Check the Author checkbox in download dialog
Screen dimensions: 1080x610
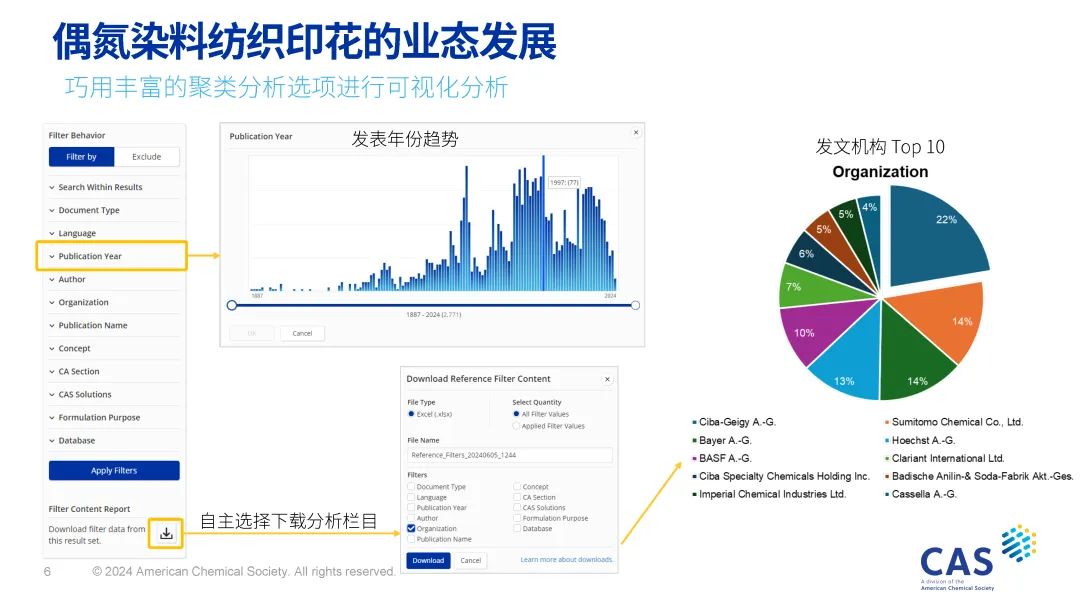(x=411, y=518)
